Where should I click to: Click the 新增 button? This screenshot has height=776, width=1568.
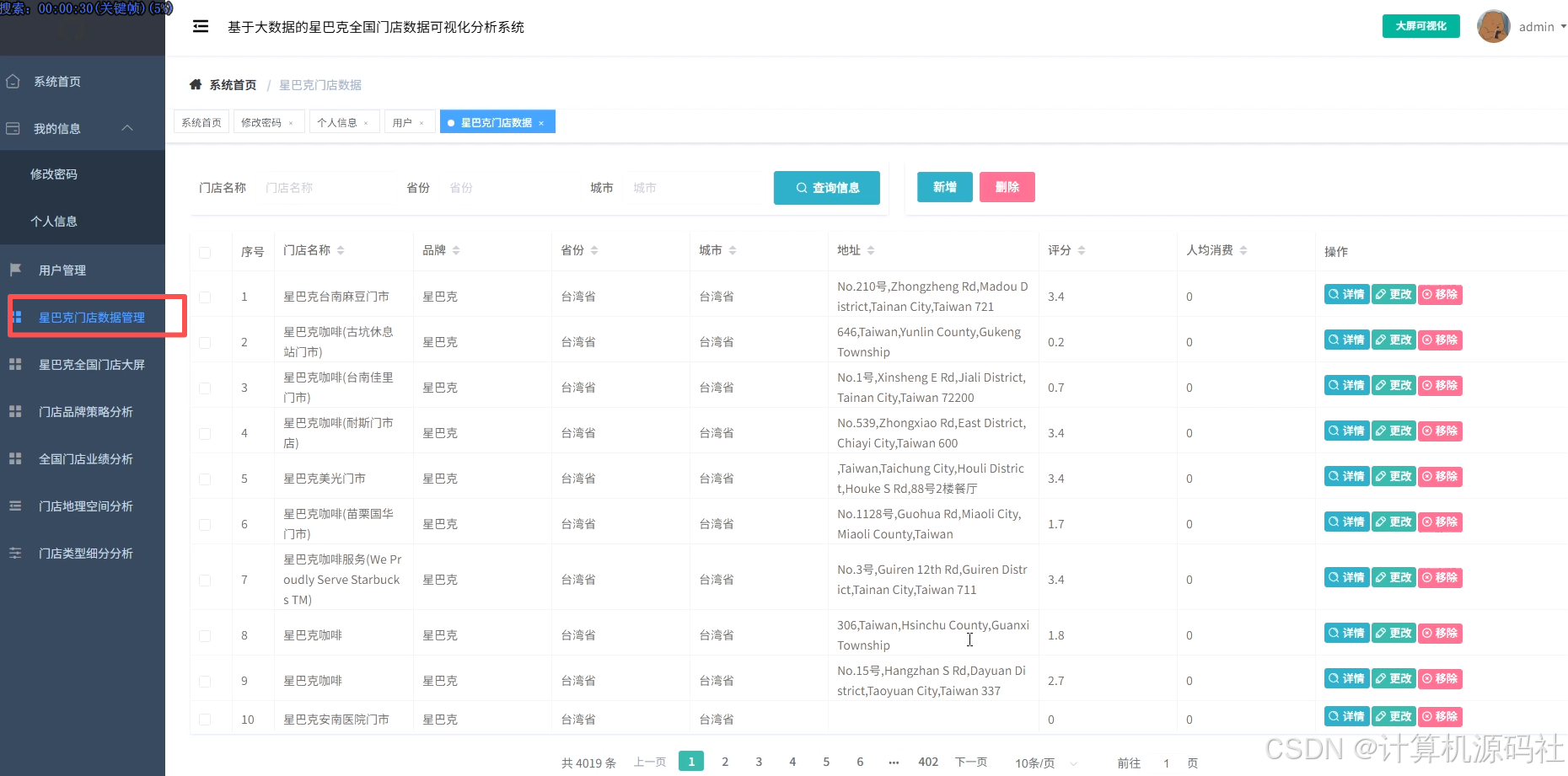pos(945,187)
